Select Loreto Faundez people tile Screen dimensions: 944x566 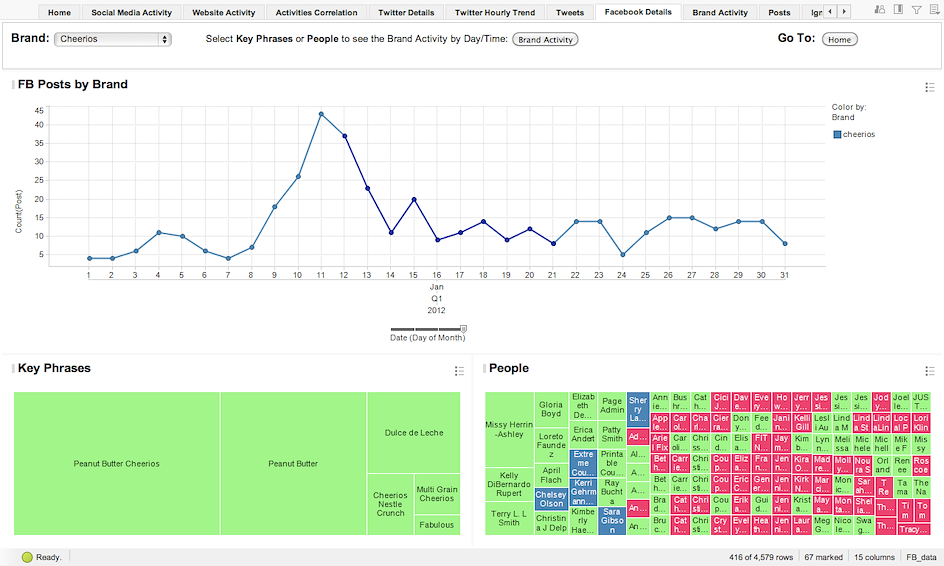[551, 445]
